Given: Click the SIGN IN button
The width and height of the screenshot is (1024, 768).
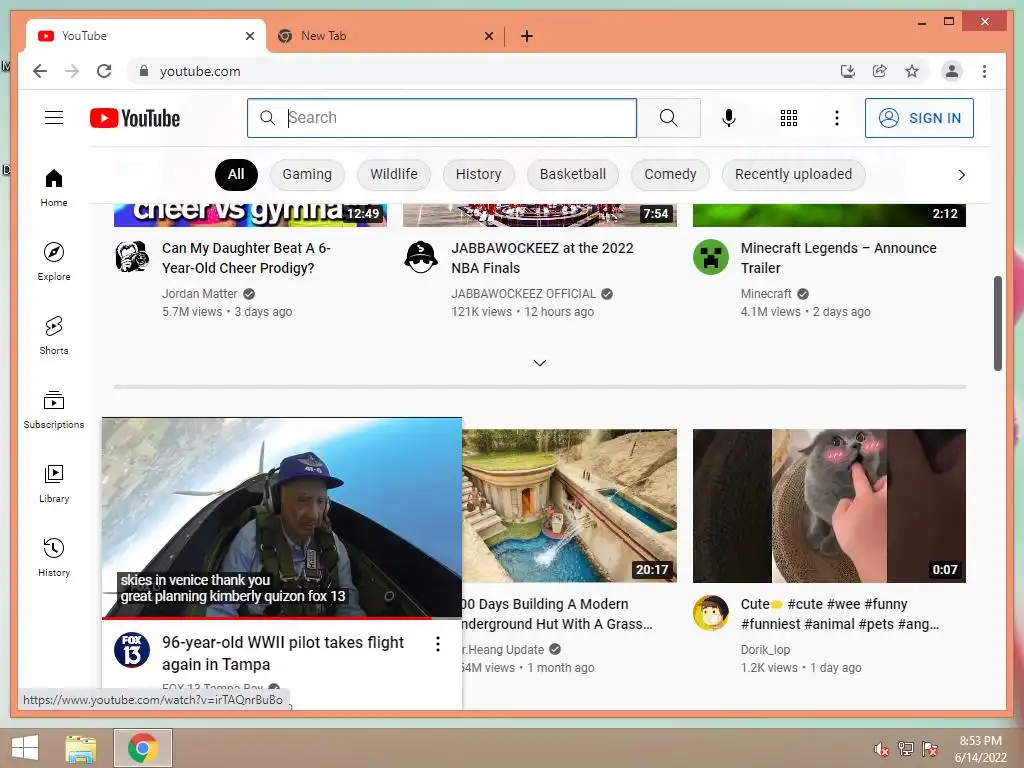Looking at the screenshot, I should click(x=919, y=118).
